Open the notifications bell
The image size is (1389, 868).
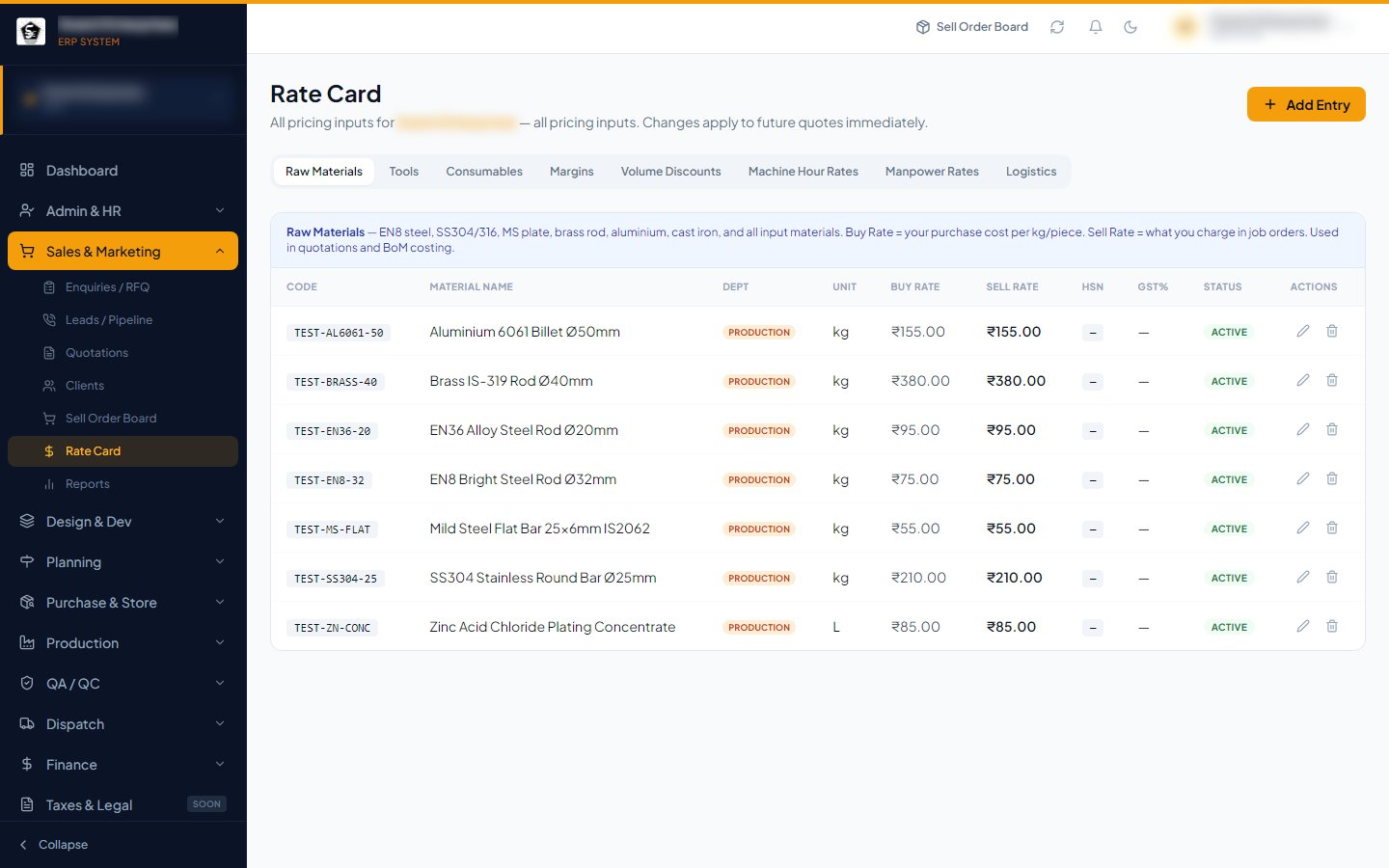pyautogui.click(x=1096, y=27)
